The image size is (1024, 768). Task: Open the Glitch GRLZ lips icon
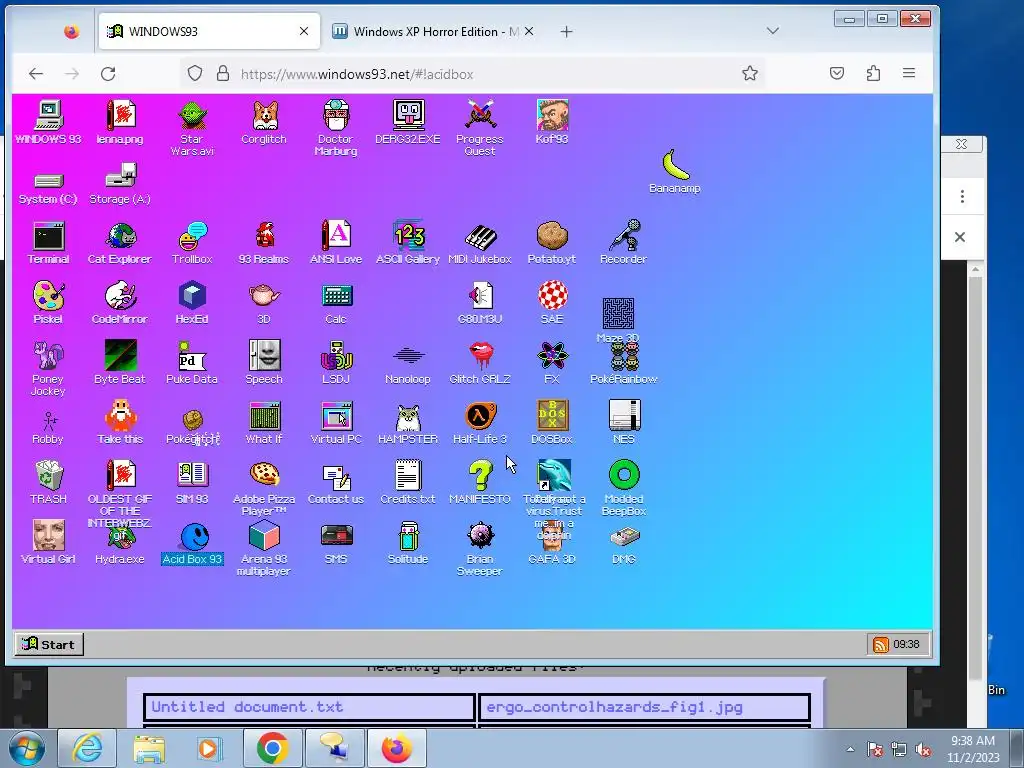pos(481,356)
